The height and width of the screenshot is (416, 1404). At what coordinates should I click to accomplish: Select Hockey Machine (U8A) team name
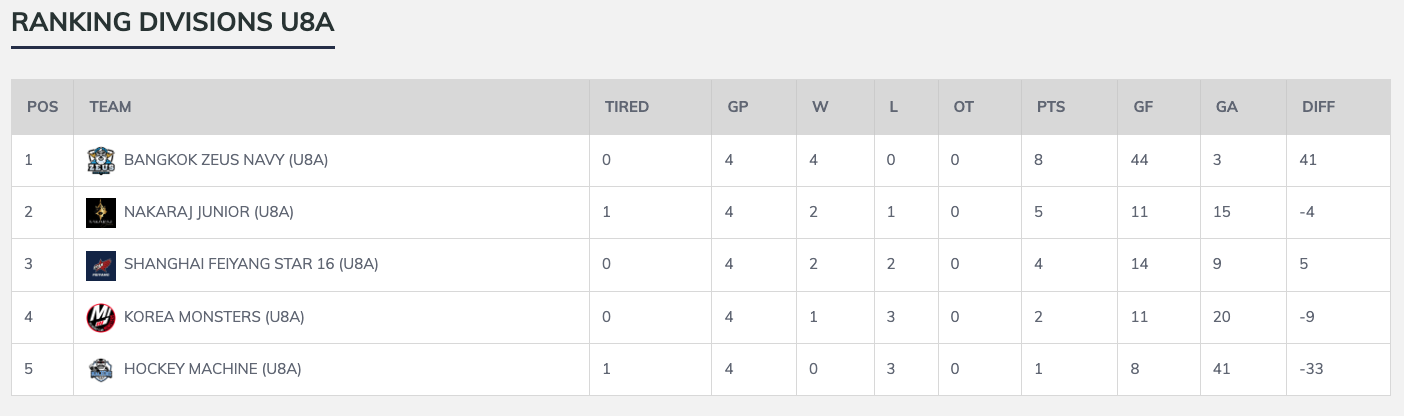pos(212,369)
